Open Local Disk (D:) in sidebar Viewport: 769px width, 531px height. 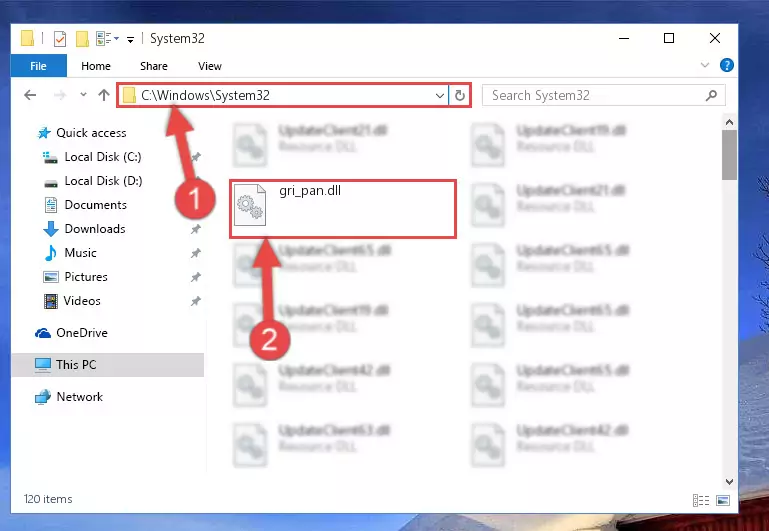(103, 181)
